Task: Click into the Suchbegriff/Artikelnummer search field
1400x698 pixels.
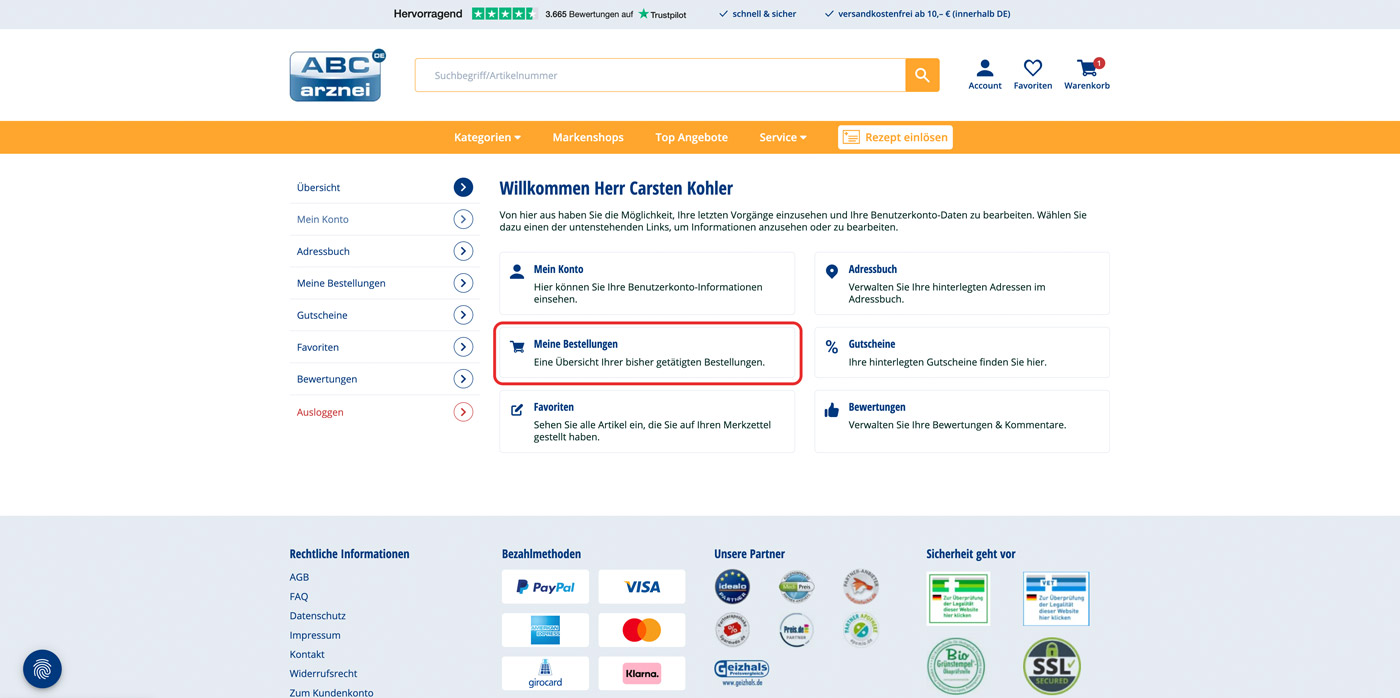Action: click(660, 75)
